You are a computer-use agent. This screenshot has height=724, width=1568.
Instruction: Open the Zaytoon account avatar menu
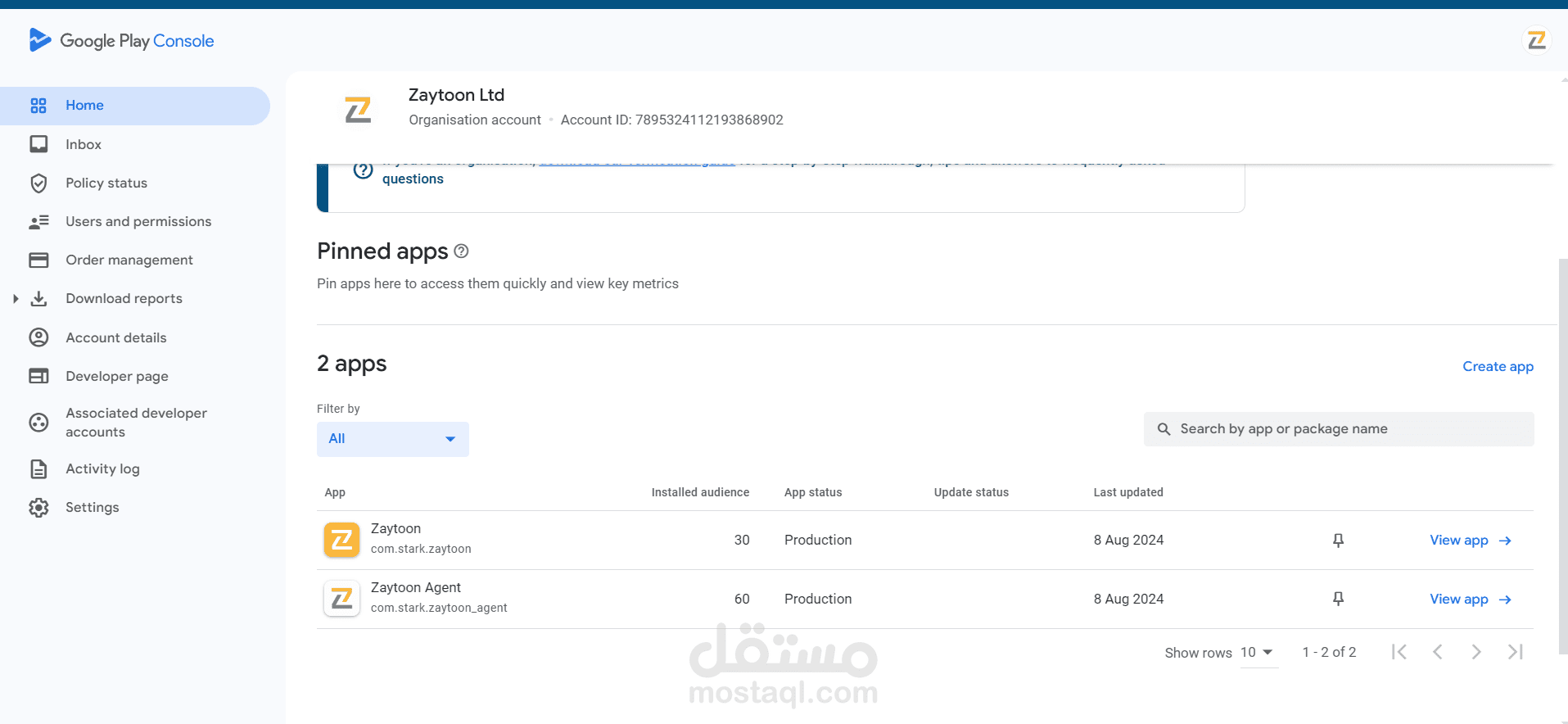pyautogui.click(x=1537, y=40)
